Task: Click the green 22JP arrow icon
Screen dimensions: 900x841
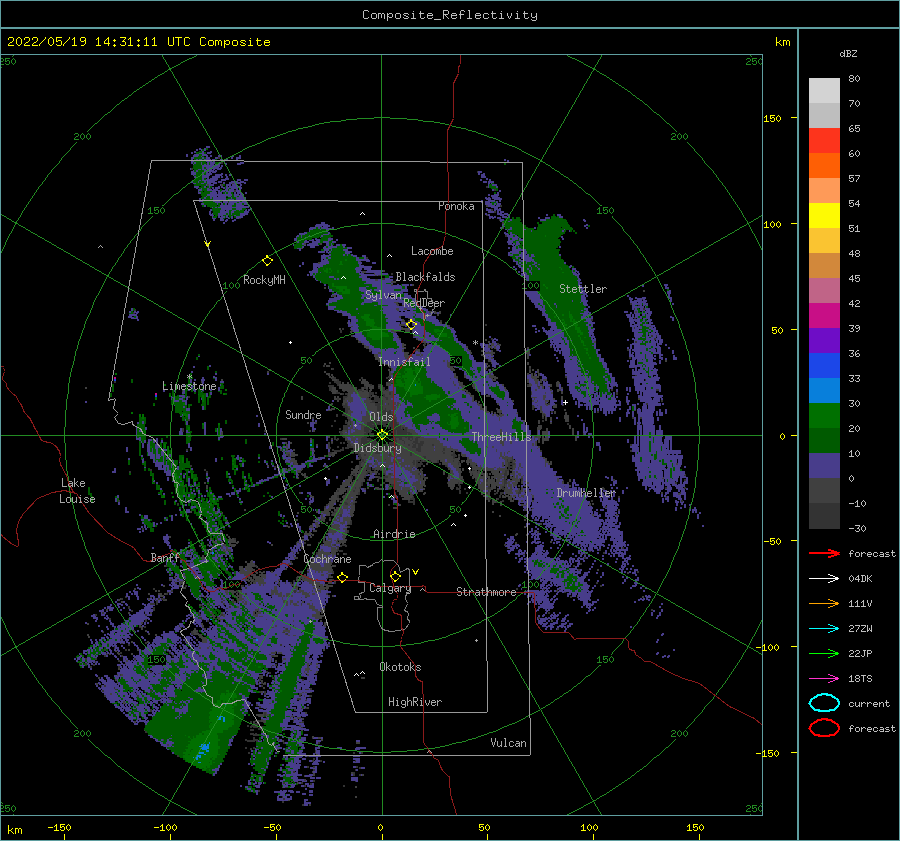Action: [x=824, y=653]
